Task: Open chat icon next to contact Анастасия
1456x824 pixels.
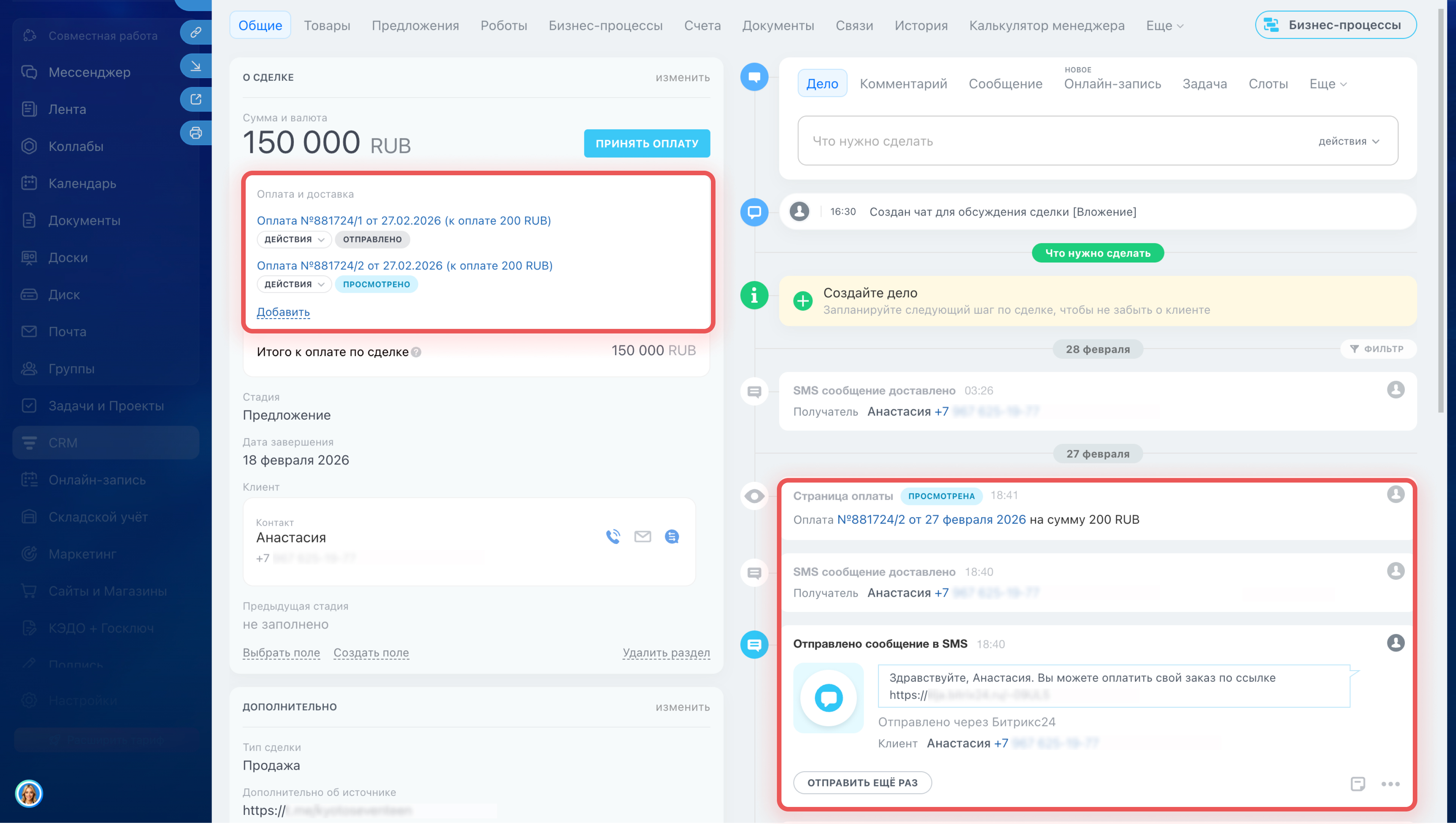Action: pos(672,536)
